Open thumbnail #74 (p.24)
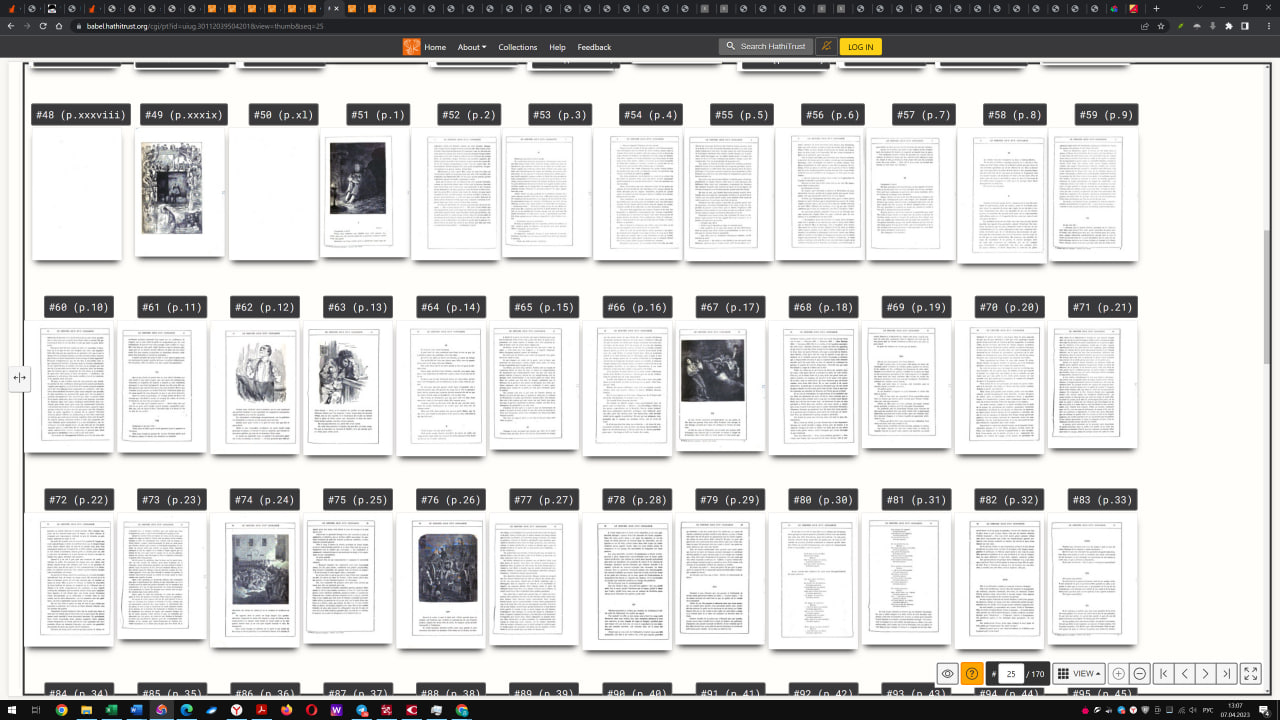Viewport: 1280px width, 720px height. (258, 578)
